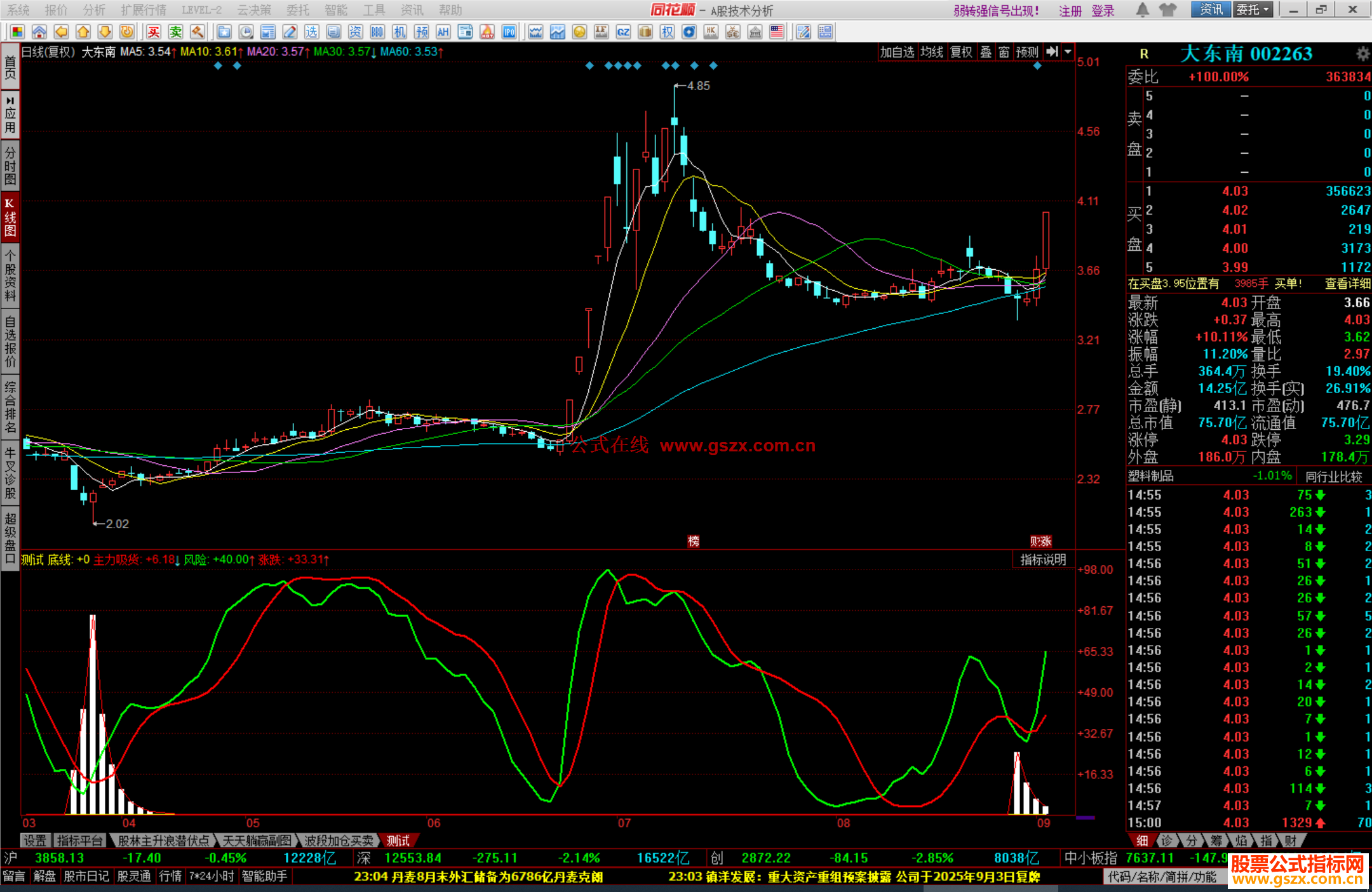Screen dimensions: 1372x892
Task: Toggle 均线 moving average display
Action: tap(932, 52)
